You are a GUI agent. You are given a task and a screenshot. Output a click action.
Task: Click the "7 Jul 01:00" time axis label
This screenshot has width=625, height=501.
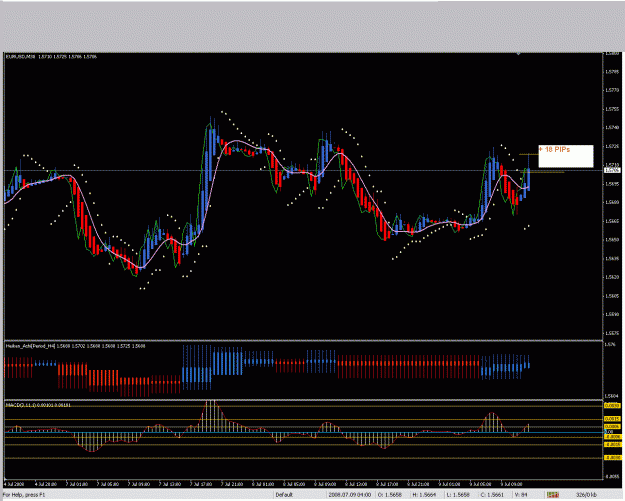pos(77,484)
